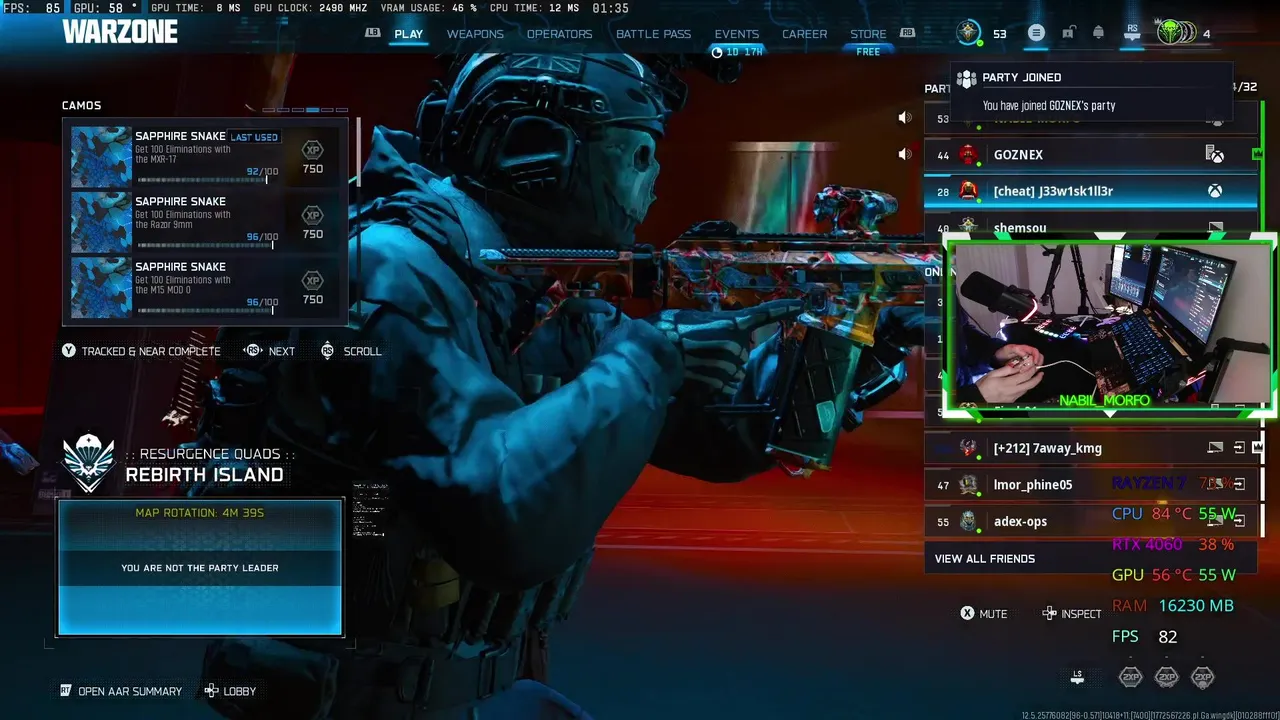Click the join icon on 7away_kmg row

coord(1239,448)
